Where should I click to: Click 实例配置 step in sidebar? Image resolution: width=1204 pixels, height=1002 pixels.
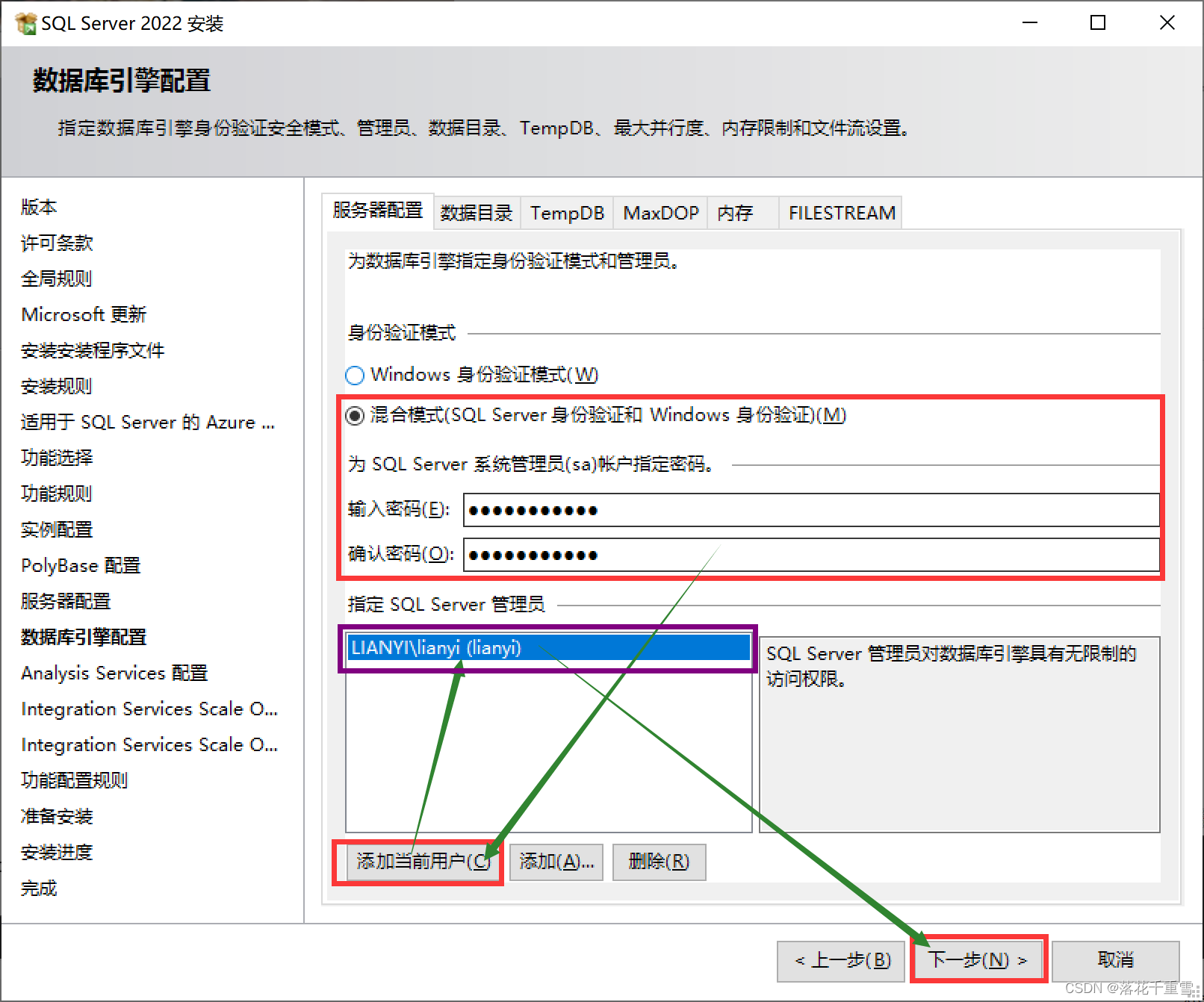(x=57, y=529)
